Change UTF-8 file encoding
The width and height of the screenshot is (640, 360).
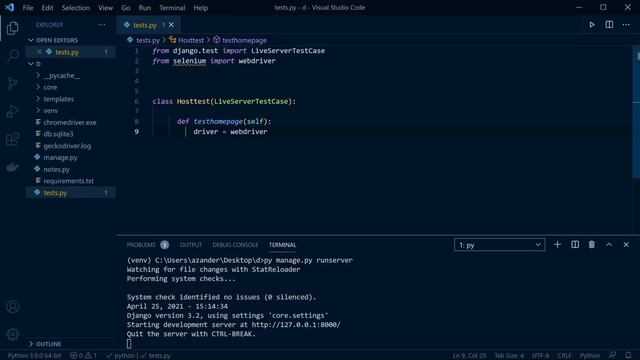point(540,356)
